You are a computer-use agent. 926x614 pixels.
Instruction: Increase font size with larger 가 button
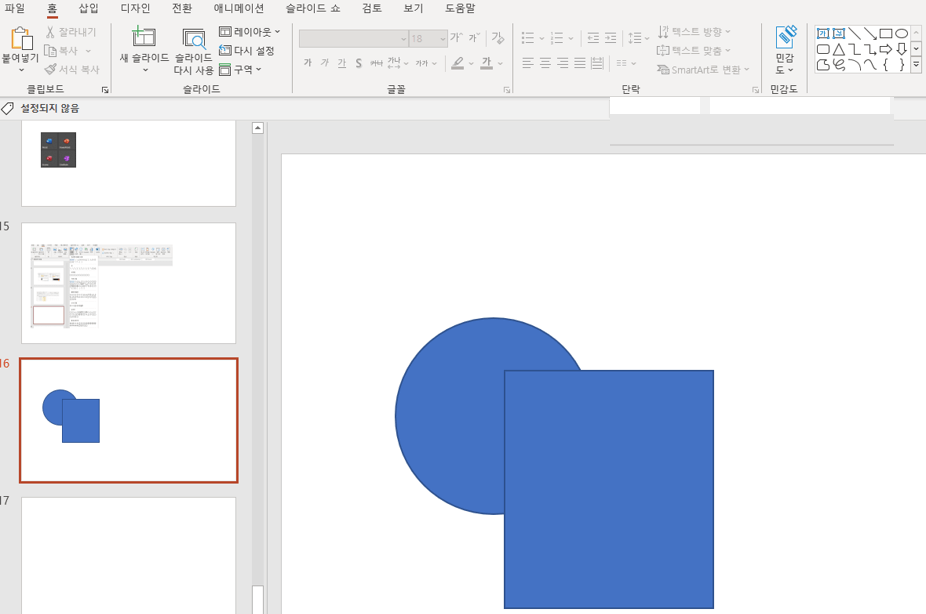point(456,38)
